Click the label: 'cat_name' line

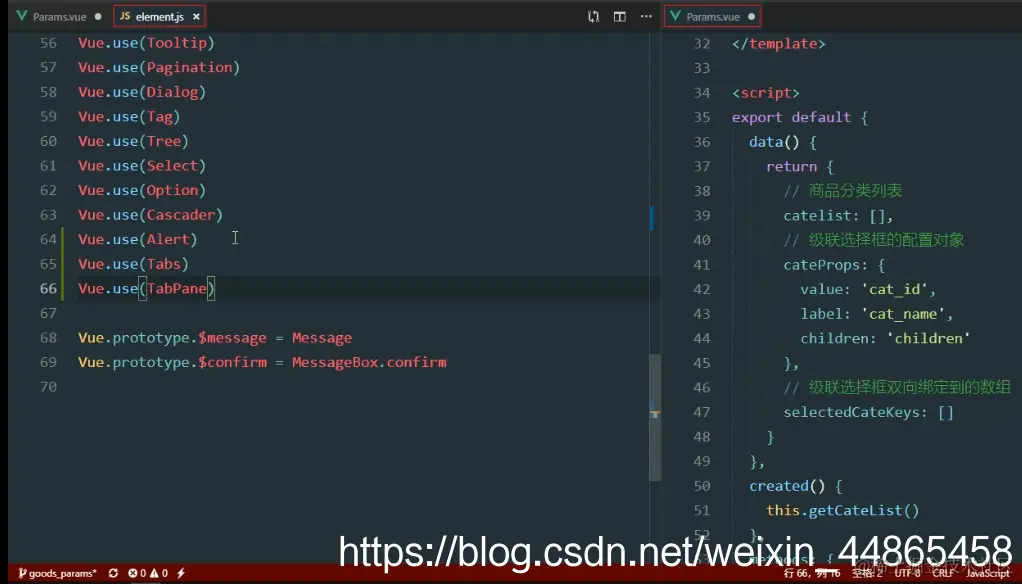pyautogui.click(x=877, y=314)
